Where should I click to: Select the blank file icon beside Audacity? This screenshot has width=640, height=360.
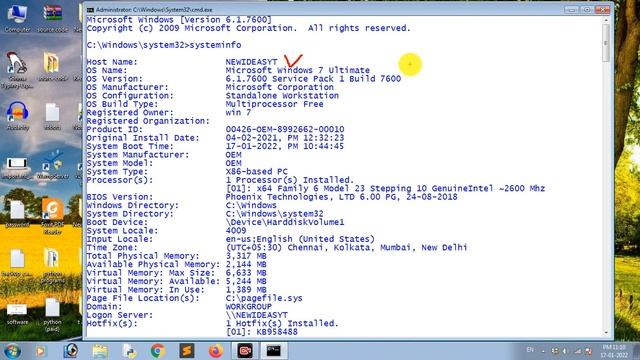click(52, 116)
